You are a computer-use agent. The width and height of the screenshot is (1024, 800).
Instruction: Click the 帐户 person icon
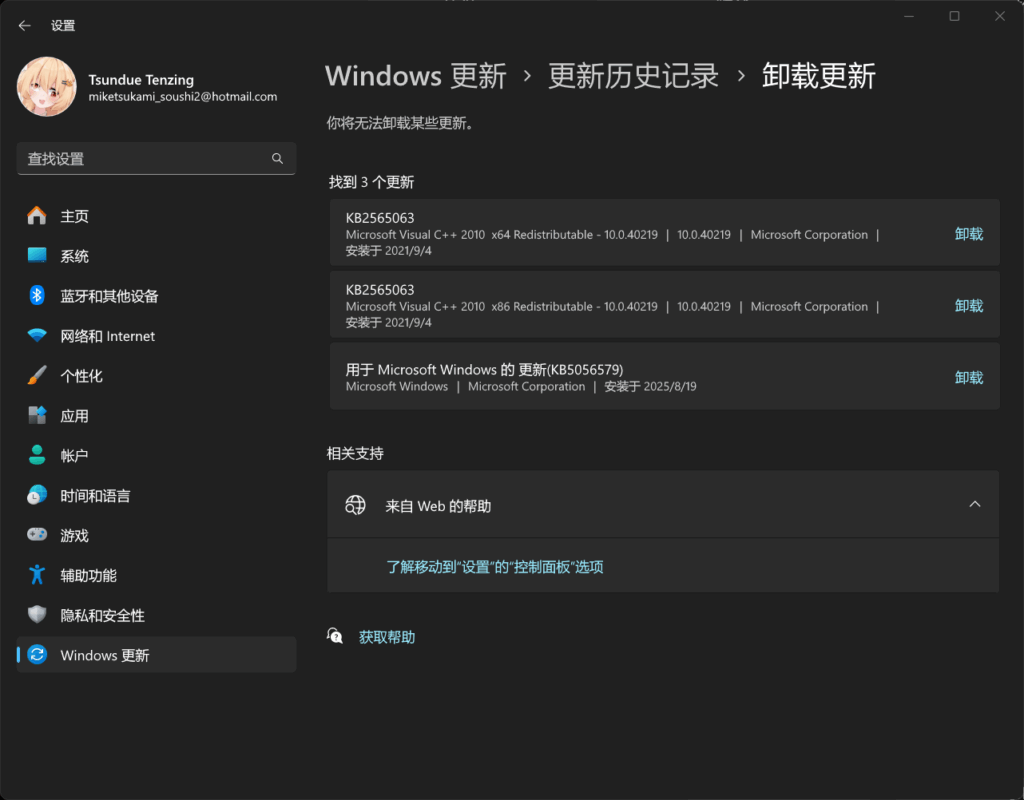tap(37, 455)
